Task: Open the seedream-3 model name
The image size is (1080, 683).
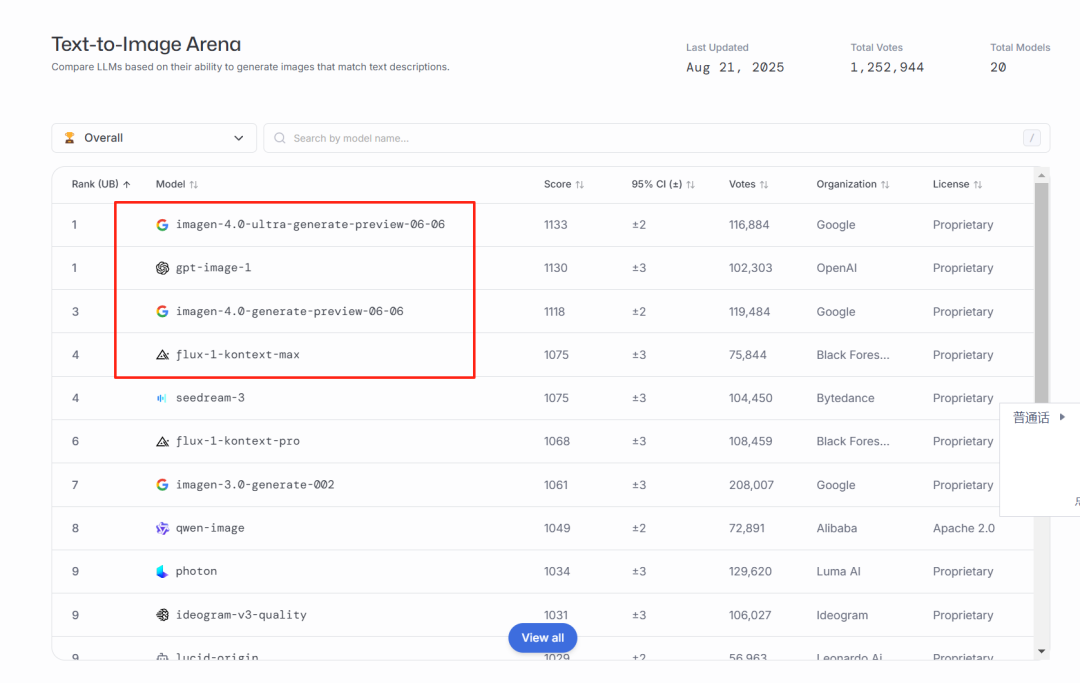Action: [210, 398]
